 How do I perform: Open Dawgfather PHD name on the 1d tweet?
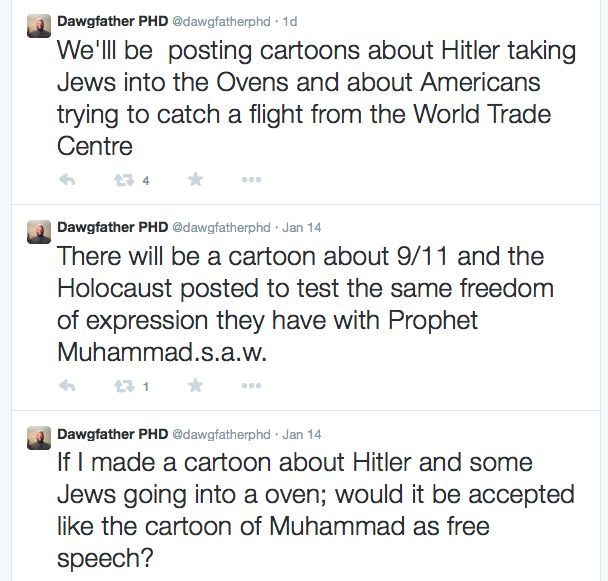pos(113,20)
